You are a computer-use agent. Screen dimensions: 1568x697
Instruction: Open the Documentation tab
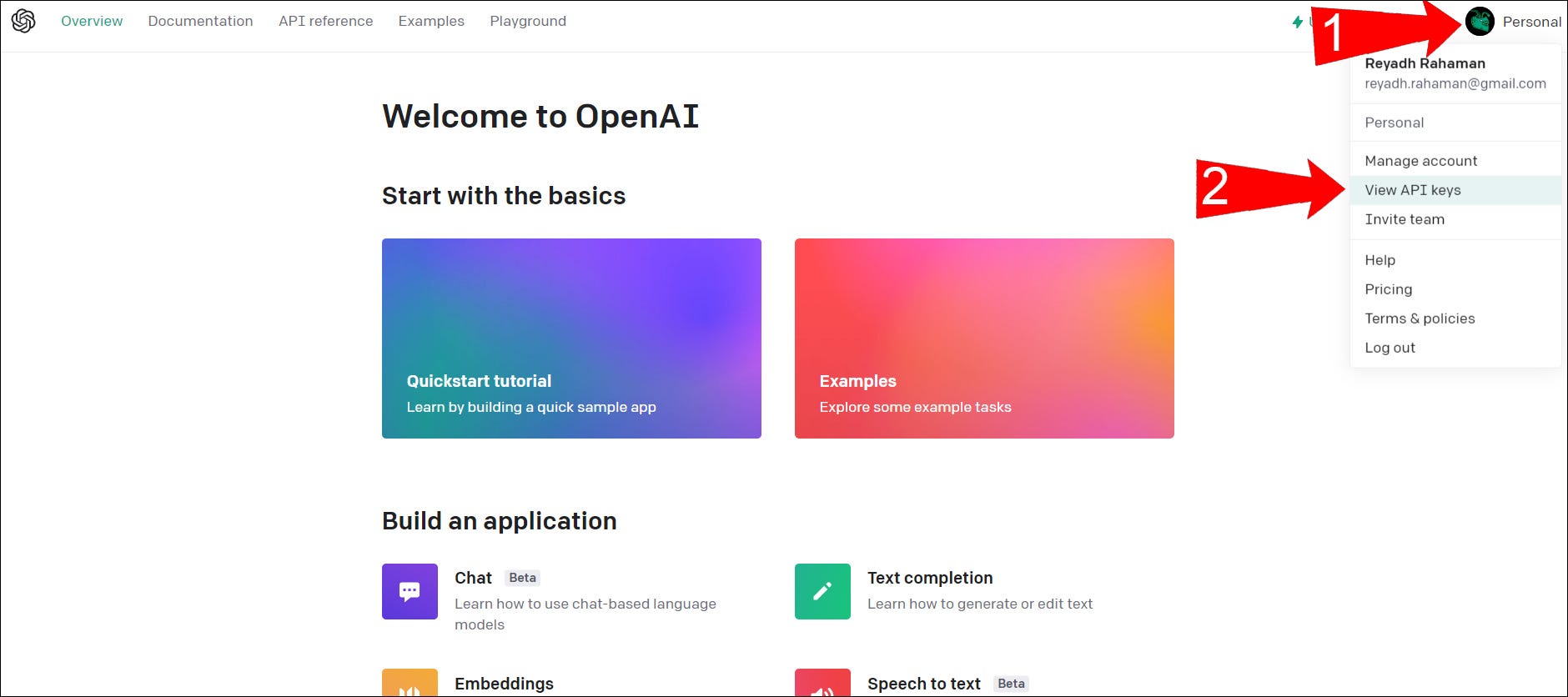point(200,21)
